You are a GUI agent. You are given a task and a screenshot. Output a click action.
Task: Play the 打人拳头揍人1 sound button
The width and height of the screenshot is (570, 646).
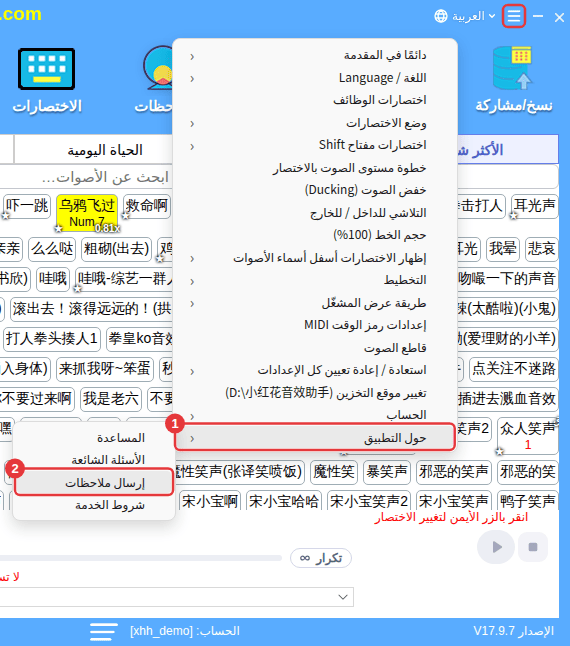coord(51,339)
